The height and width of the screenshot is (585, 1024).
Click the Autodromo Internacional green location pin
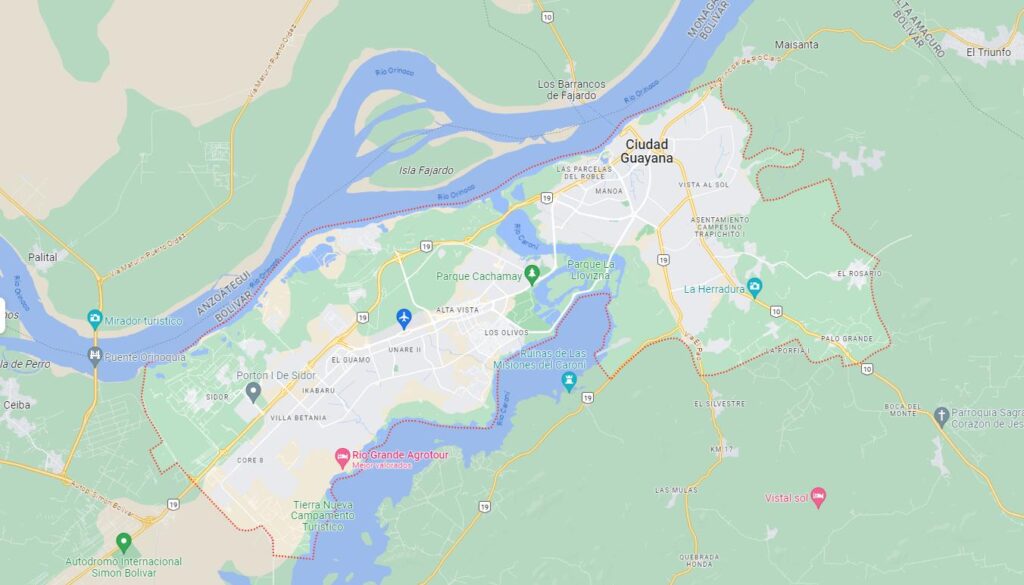pyautogui.click(x=123, y=543)
